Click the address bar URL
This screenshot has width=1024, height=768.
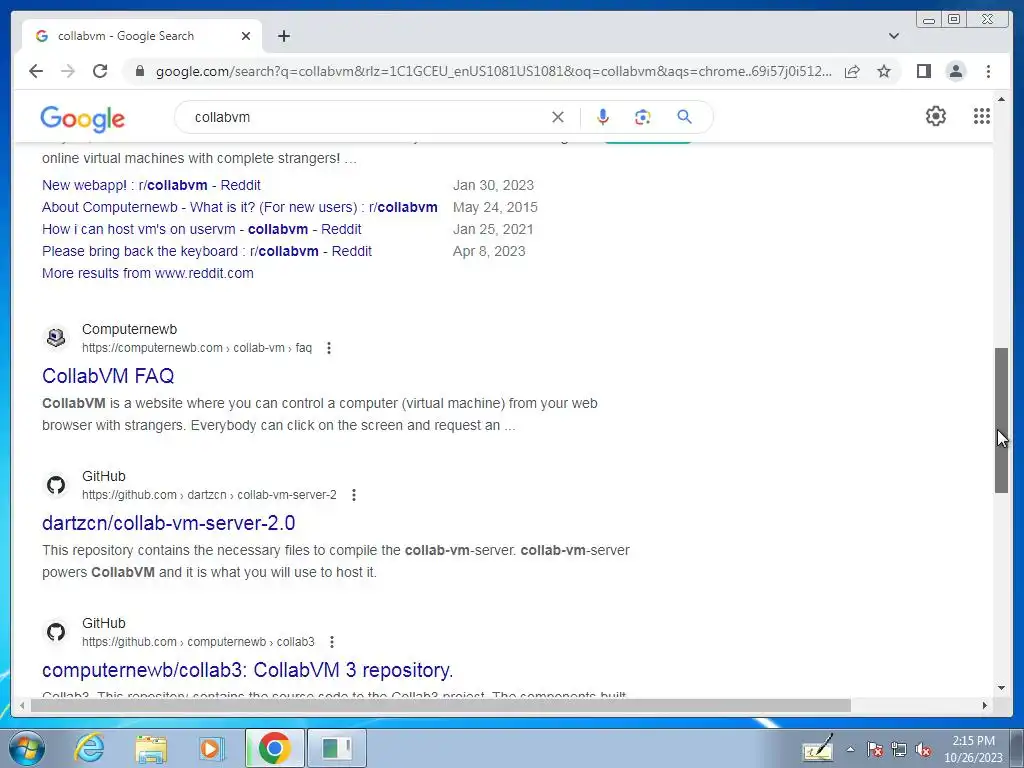494,71
